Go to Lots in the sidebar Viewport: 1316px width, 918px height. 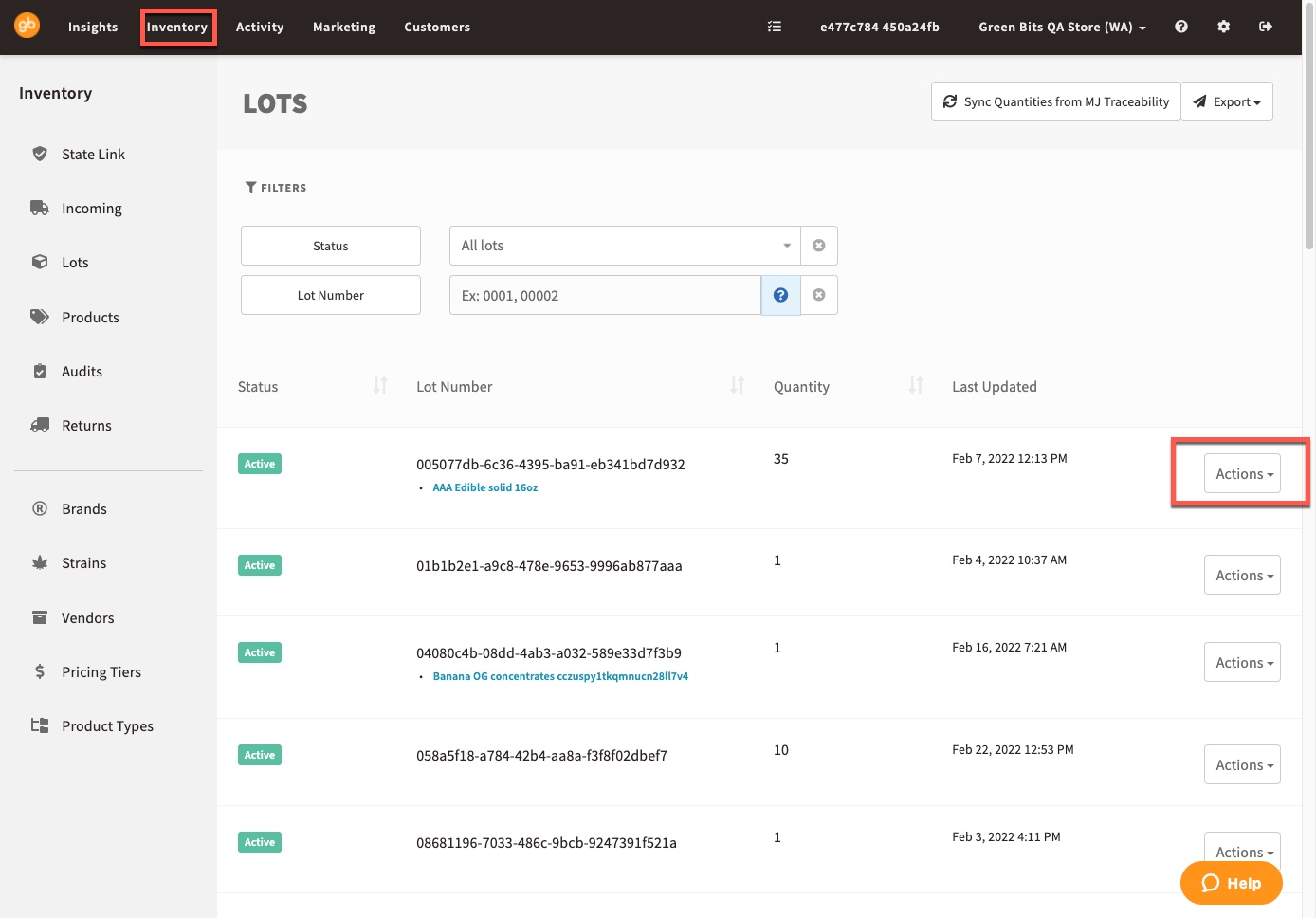[75, 263]
